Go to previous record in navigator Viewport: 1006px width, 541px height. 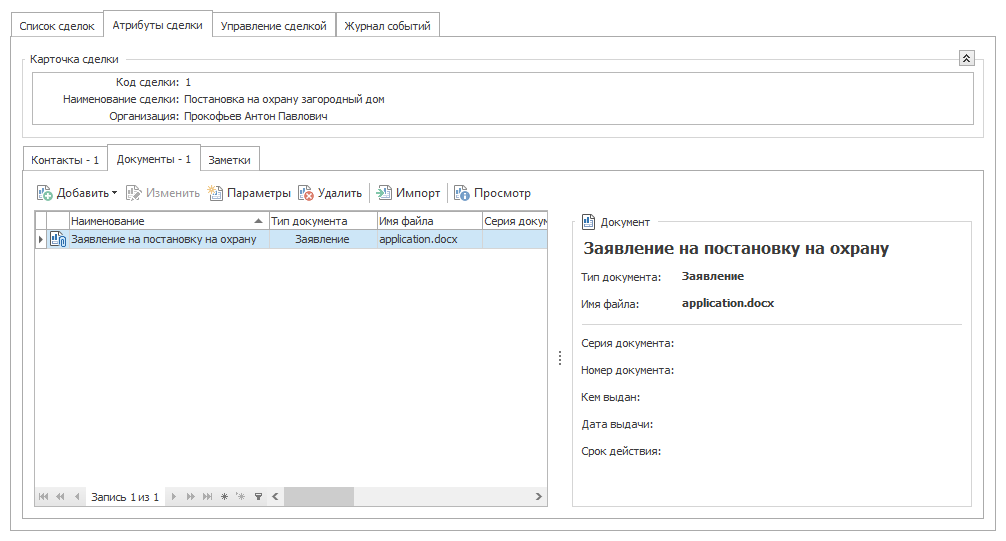77,497
